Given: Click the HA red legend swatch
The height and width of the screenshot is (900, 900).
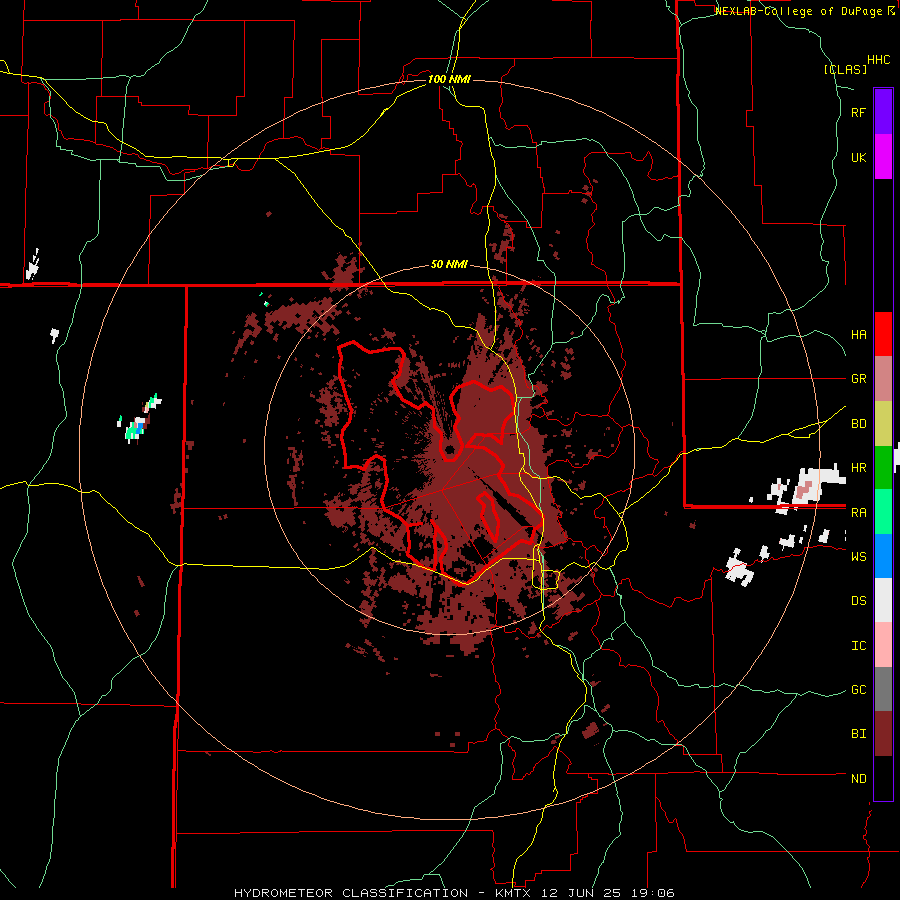Looking at the screenshot, I should click(x=883, y=334).
